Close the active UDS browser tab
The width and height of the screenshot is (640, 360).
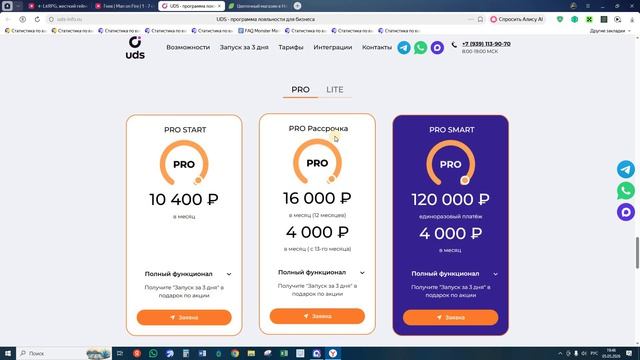click(219, 6)
